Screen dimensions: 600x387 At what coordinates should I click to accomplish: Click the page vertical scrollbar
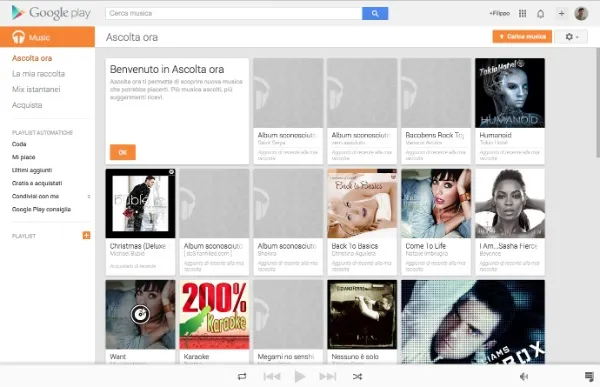(x=597, y=103)
